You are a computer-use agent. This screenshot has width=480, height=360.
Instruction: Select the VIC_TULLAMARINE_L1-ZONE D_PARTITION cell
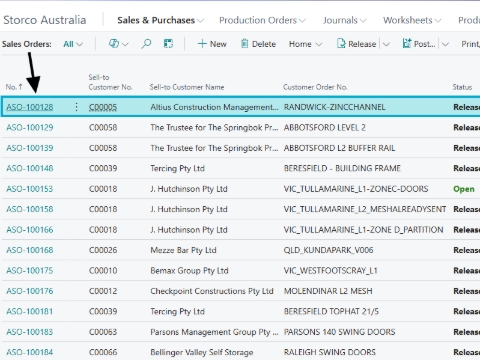click(363, 230)
